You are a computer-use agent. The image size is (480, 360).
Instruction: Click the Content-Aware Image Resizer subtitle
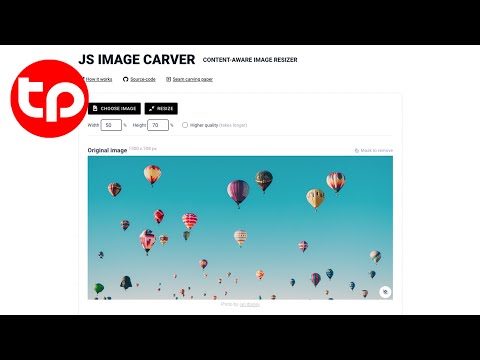[250, 60]
